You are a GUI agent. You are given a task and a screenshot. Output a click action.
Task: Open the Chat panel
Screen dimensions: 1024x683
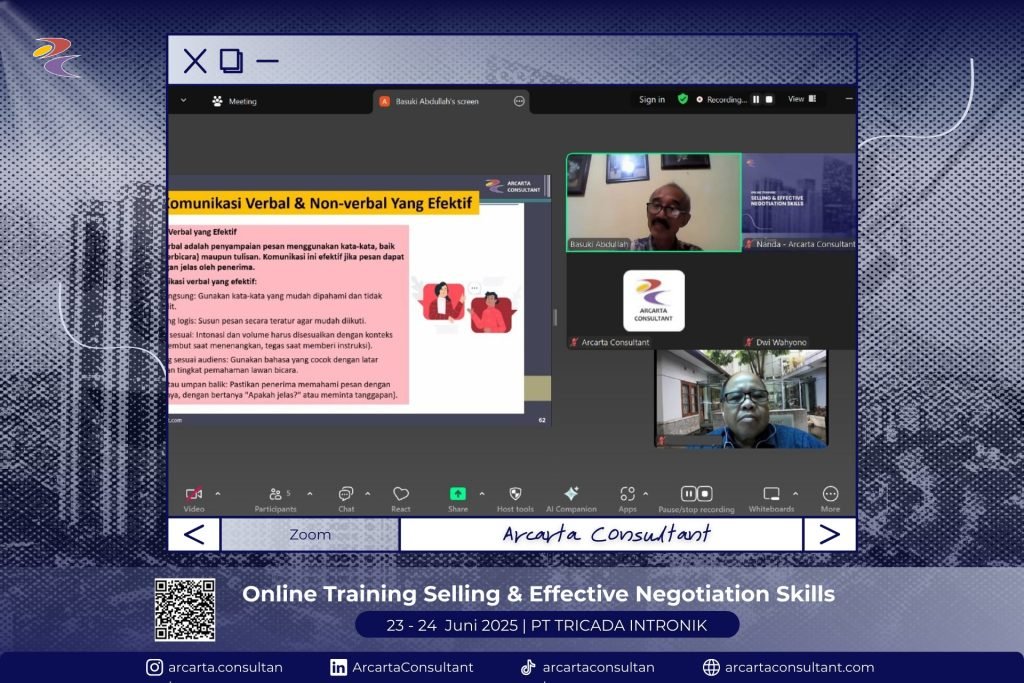coord(345,494)
